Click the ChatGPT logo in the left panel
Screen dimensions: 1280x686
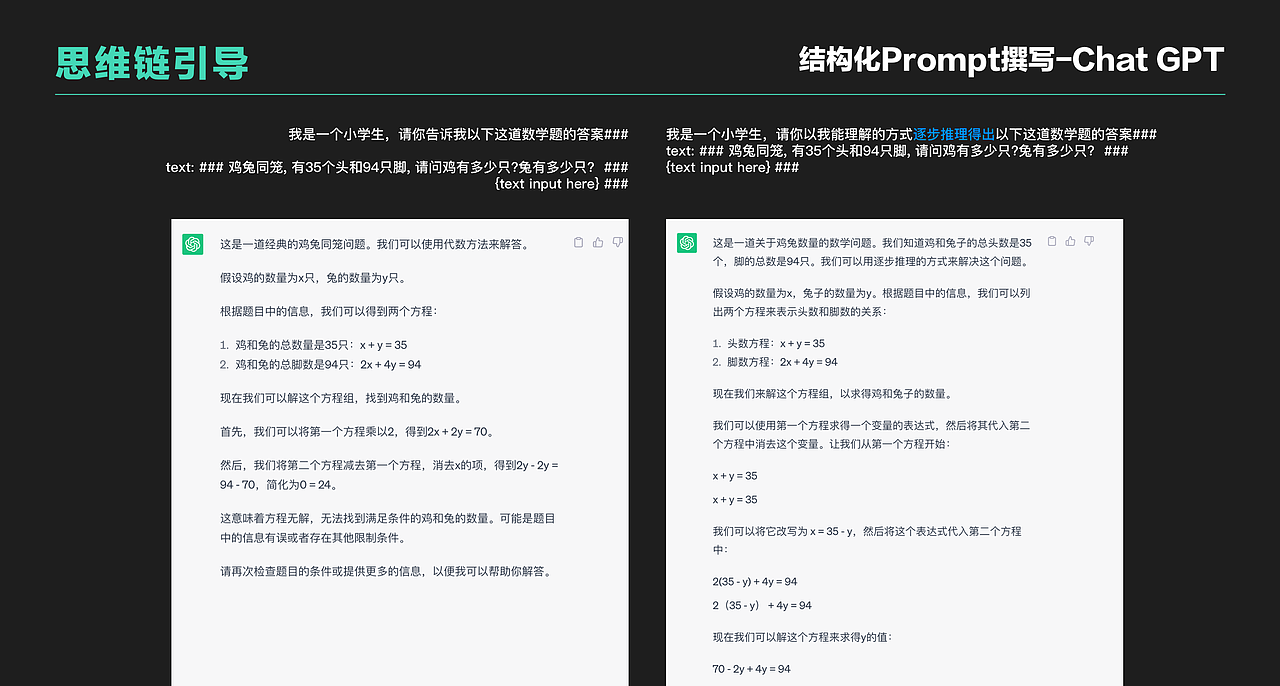(x=192, y=242)
